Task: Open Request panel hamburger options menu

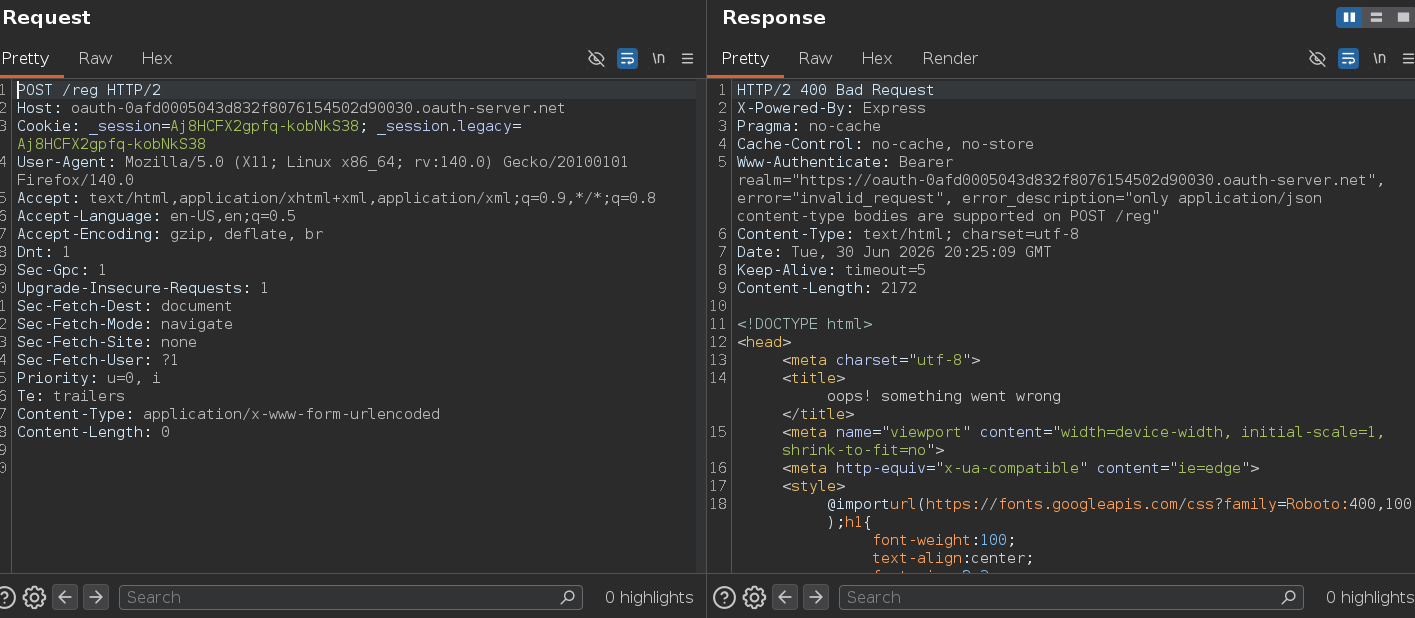Action: coord(687,58)
